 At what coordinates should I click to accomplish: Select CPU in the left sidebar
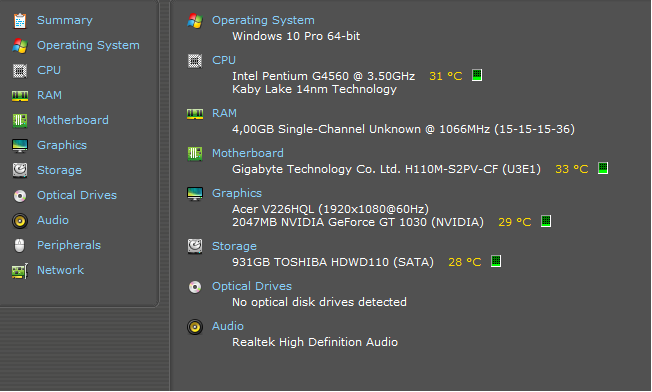pyautogui.click(x=49, y=70)
